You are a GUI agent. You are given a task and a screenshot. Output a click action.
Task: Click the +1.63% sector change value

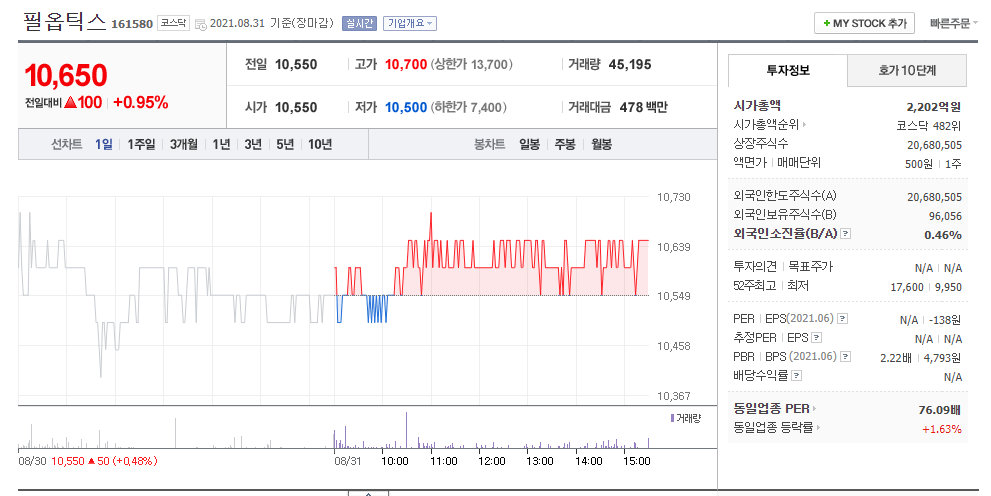942,429
